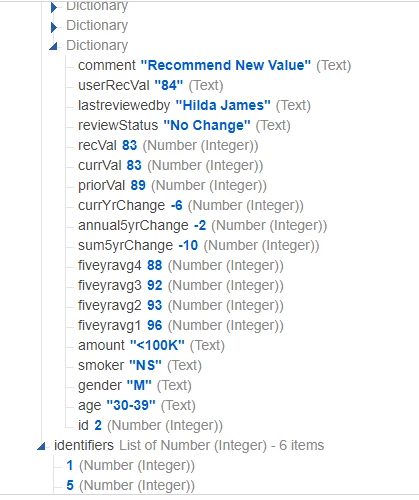The image size is (419, 500).
Task: Click the priorVal 89 entry
Action: click(172, 185)
